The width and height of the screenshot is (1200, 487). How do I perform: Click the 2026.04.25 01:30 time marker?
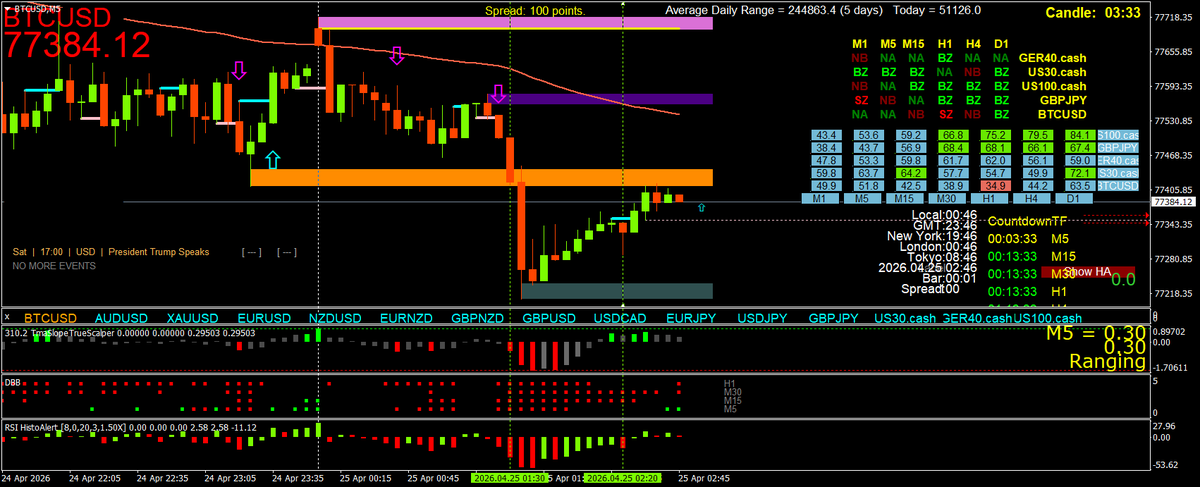(510, 479)
